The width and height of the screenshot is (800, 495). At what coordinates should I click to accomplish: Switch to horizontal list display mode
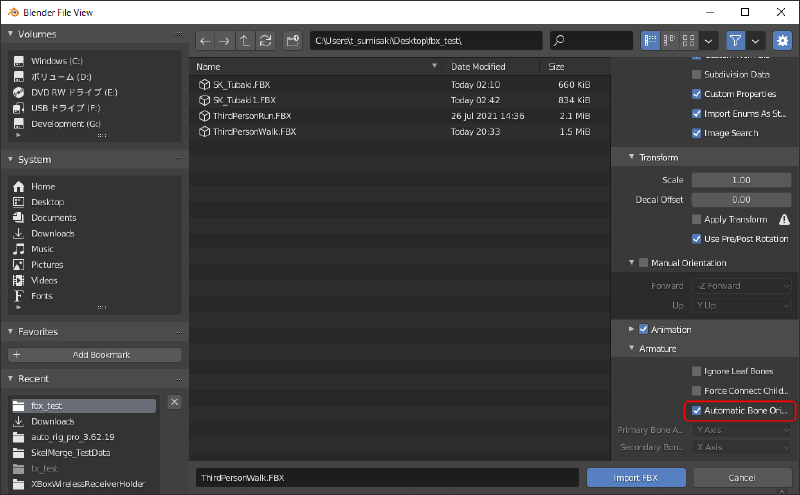coord(669,40)
